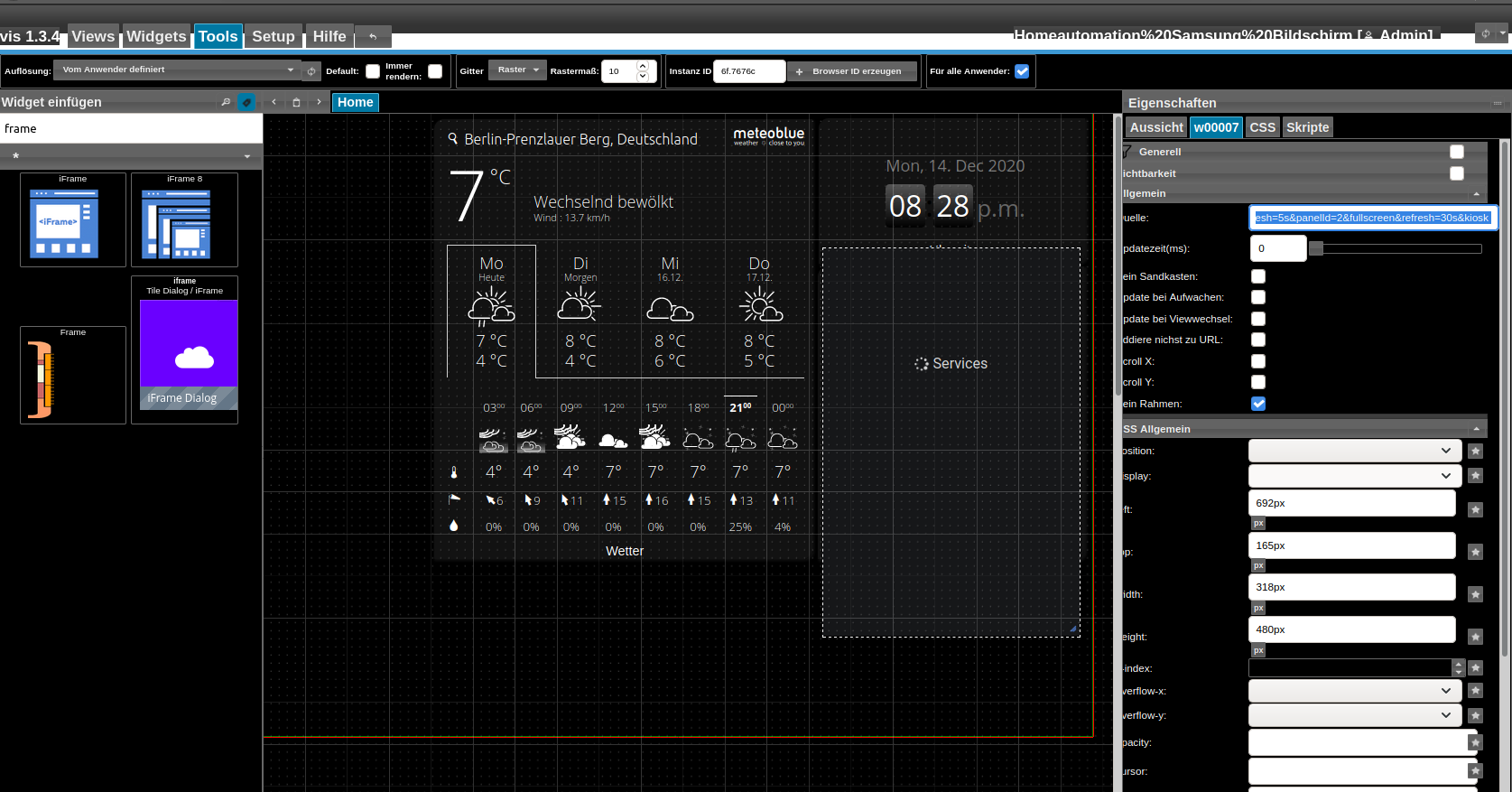Image resolution: width=1512 pixels, height=792 pixels.
Task: Open the Auflösung resolution dropdown
Action: coord(177,70)
